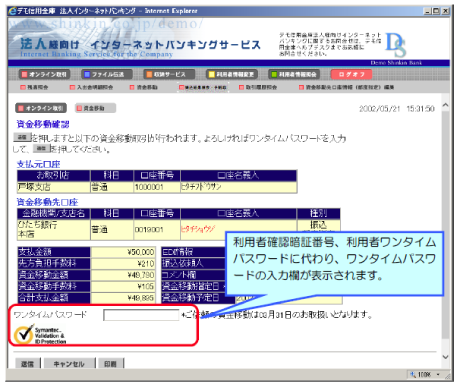Close the Internet Explorer window
Viewport: 460px width, 386px height.
pos(446,11)
